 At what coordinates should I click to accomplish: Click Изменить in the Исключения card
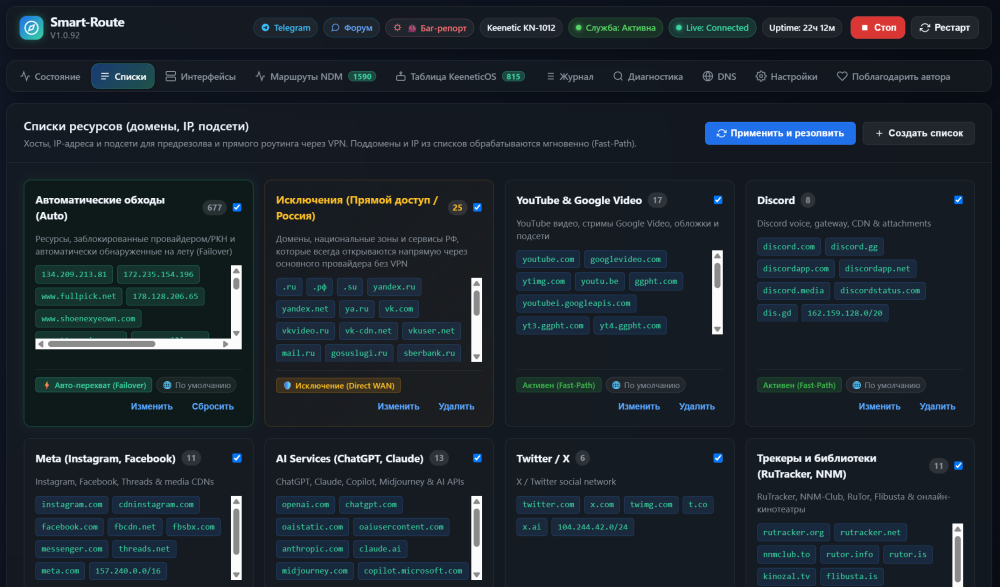coord(398,406)
